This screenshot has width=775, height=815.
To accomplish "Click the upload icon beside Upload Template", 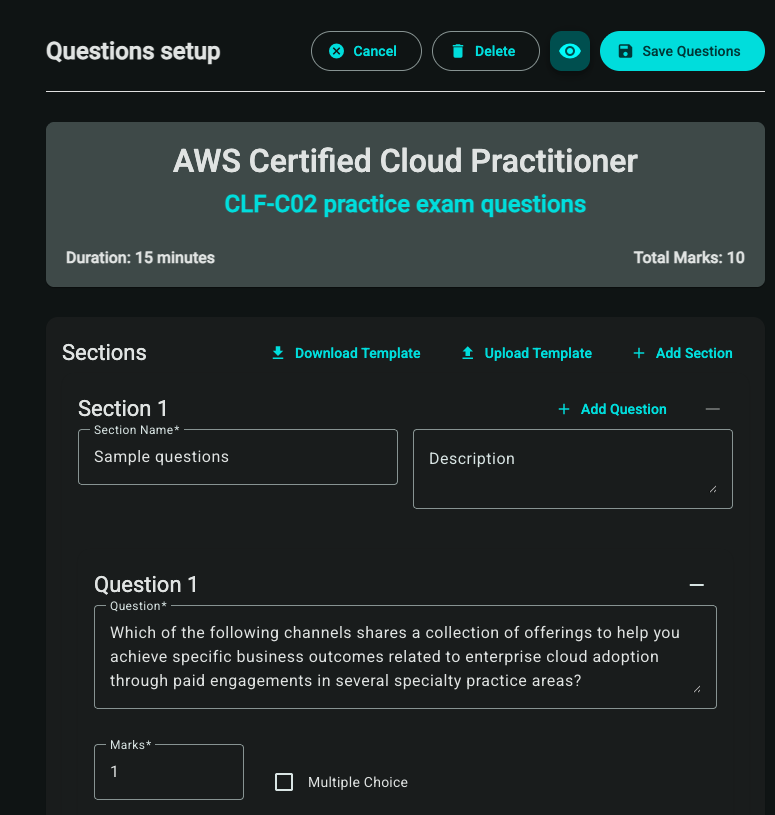I will [x=467, y=353].
